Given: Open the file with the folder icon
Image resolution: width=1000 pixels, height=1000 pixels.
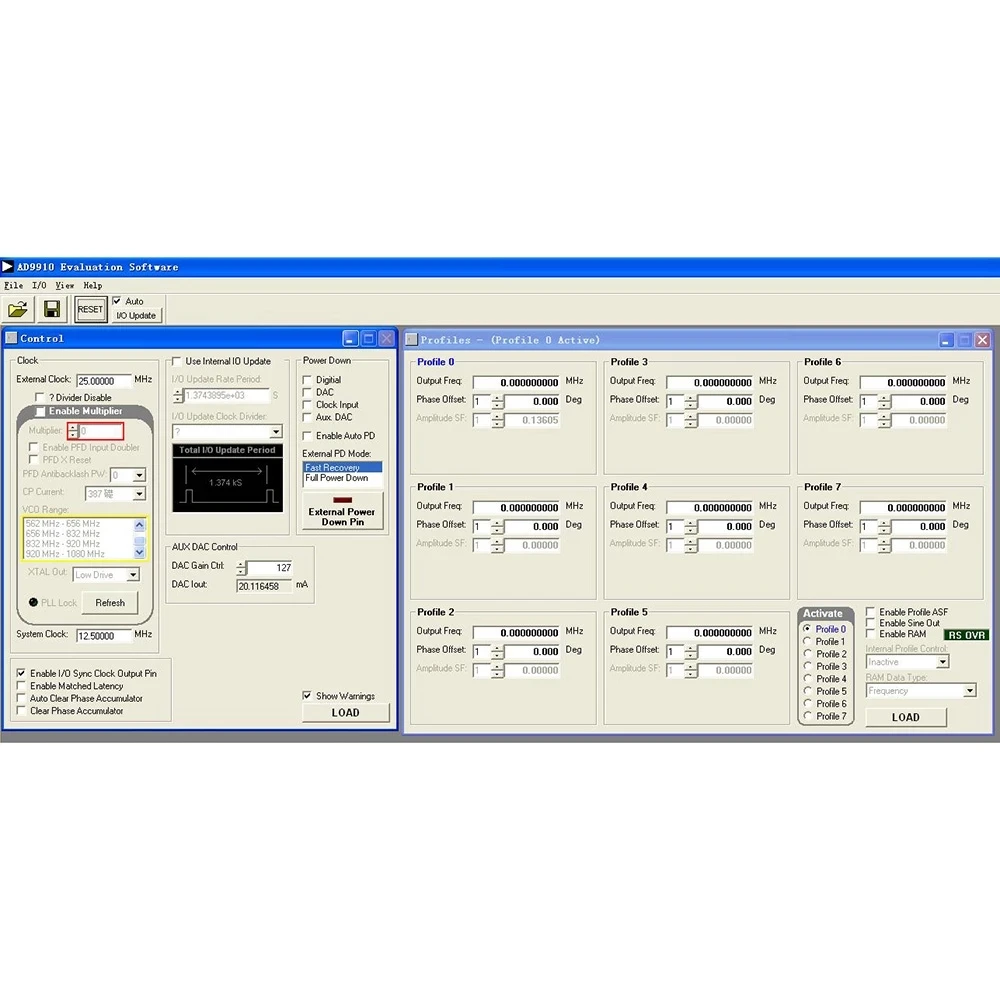Looking at the screenshot, I should [18, 309].
